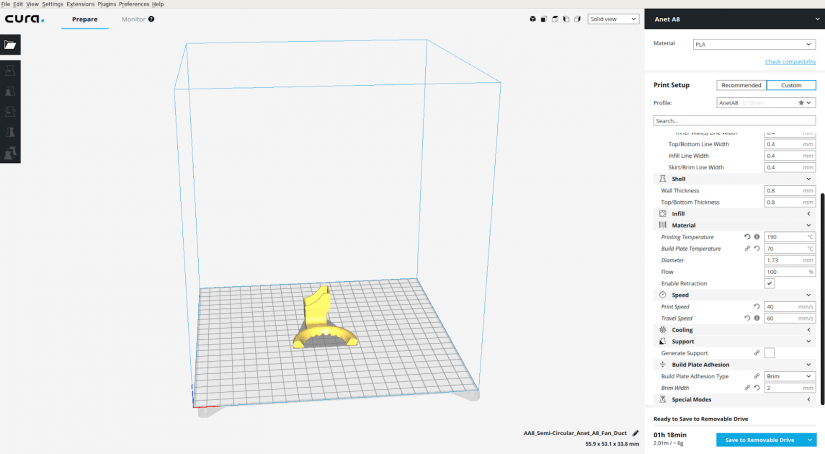
Task: Uncheck the Enable Retraction checkbox
Action: pos(769,284)
